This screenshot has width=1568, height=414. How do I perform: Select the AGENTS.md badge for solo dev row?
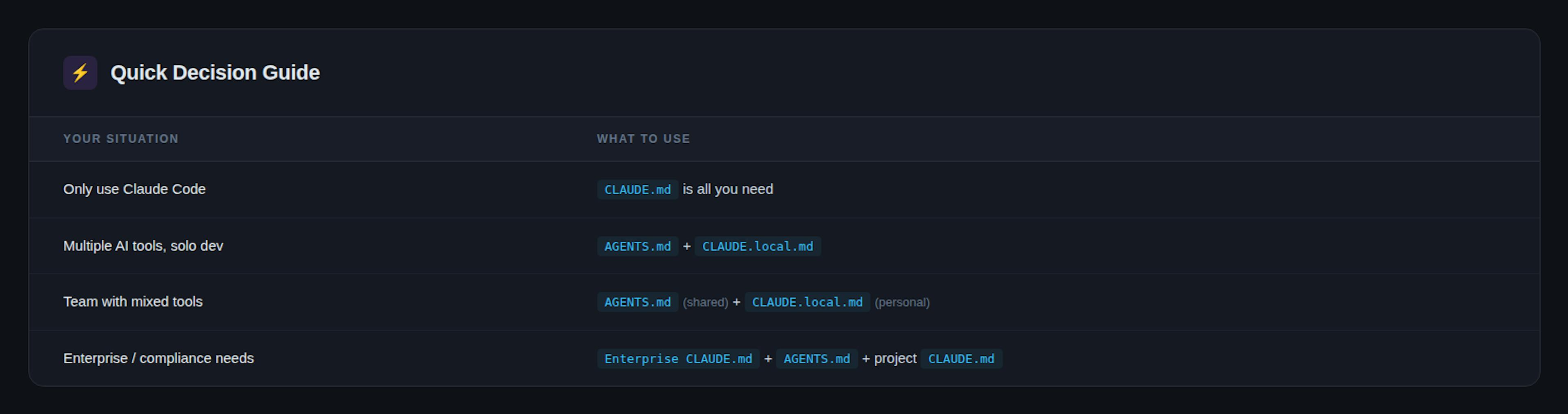[x=637, y=246]
